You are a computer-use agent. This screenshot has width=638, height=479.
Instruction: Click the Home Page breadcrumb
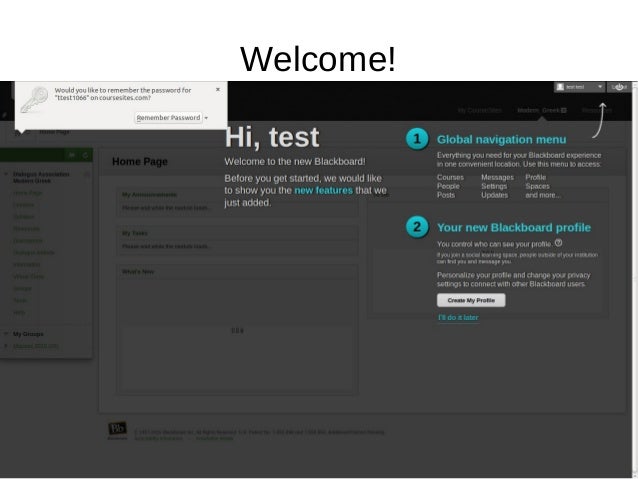tap(54, 132)
